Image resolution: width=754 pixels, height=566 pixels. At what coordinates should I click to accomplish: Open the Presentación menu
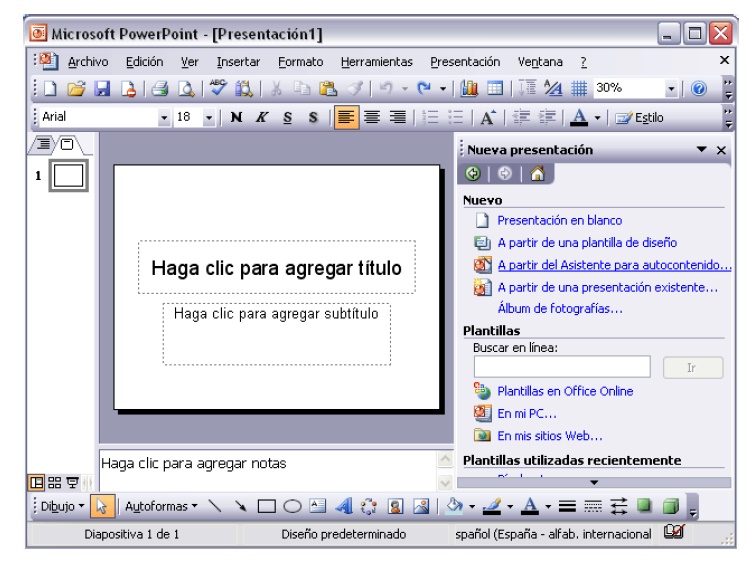tap(465, 62)
